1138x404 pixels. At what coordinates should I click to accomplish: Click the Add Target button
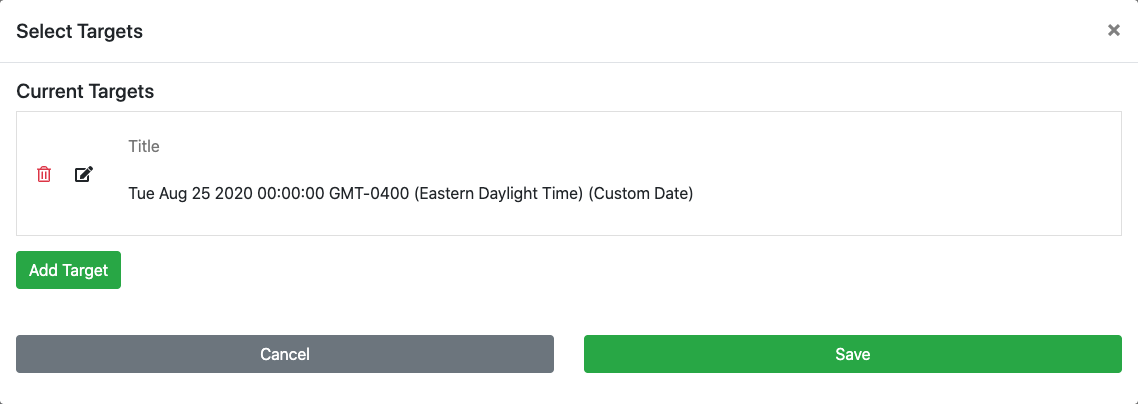click(68, 270)
